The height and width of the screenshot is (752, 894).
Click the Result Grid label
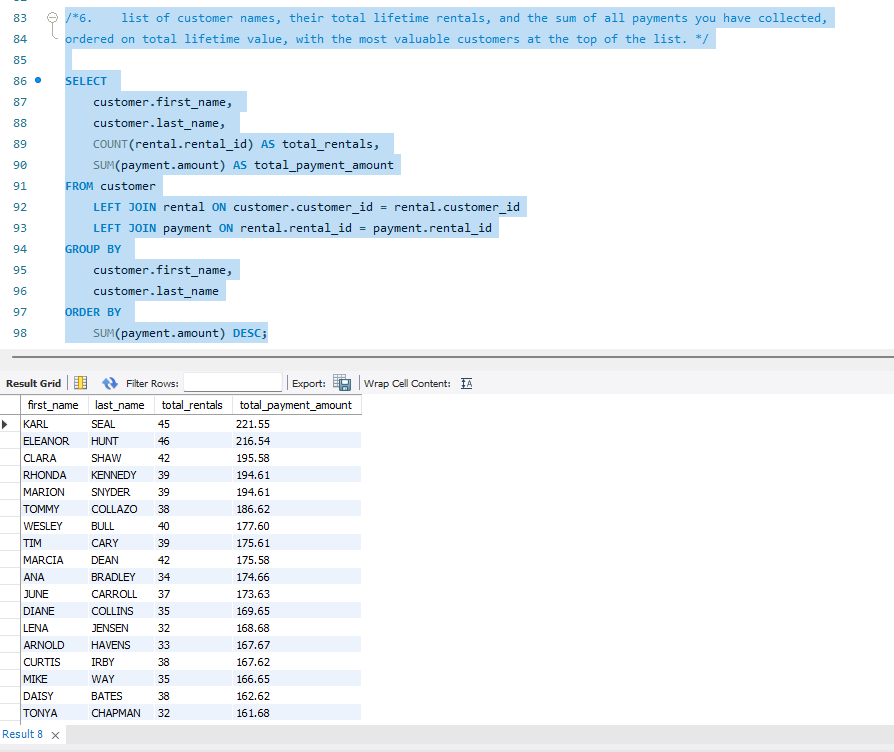coord(33,382)
